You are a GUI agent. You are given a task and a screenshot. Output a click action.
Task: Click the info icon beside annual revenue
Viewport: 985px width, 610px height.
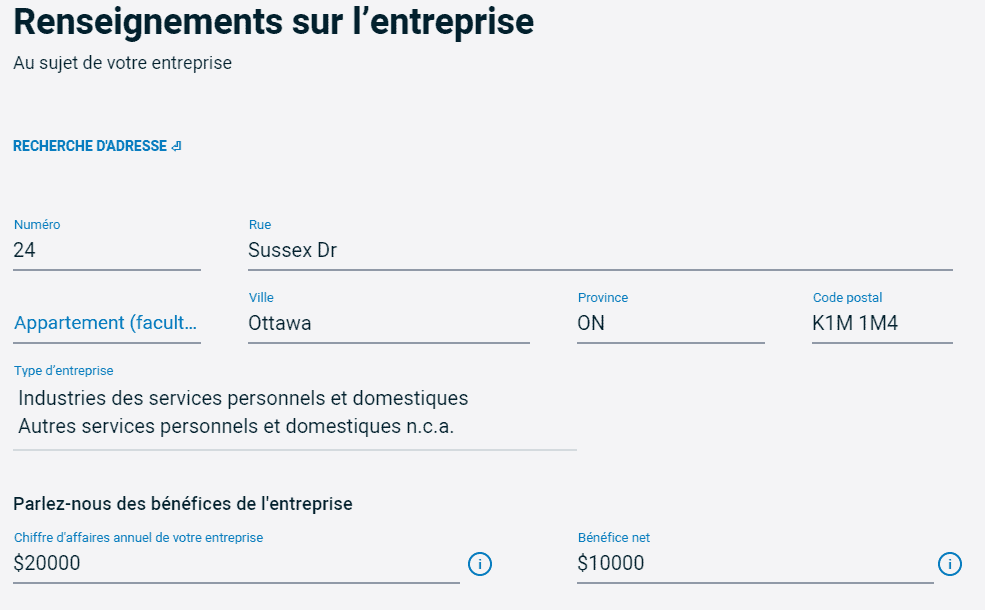coord(479,564)
